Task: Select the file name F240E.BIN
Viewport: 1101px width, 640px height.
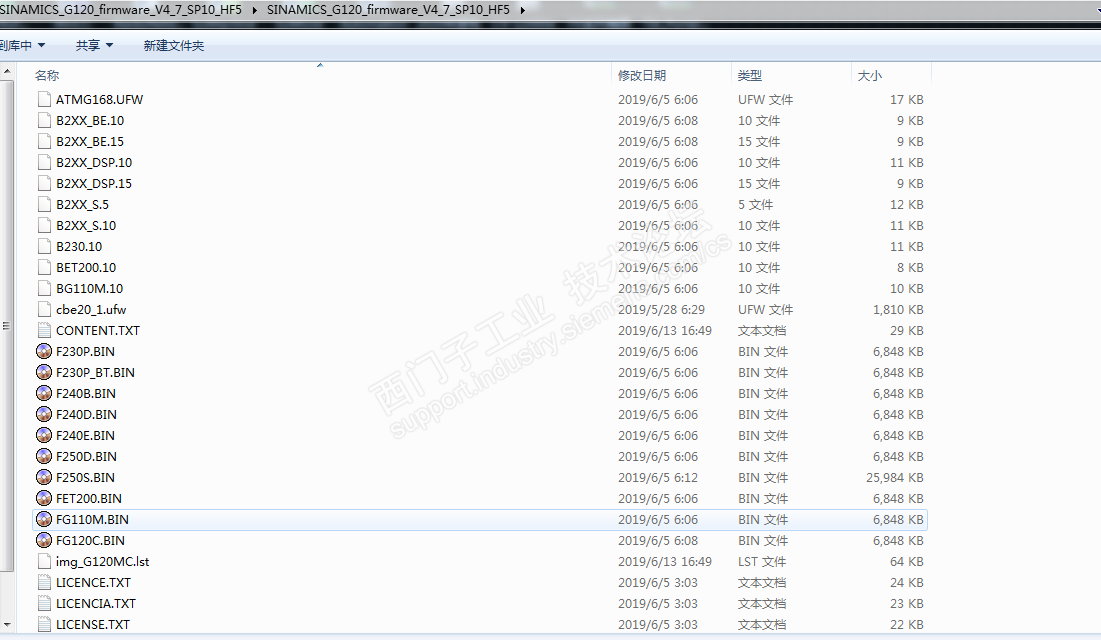Action: (x=85, y=436)
